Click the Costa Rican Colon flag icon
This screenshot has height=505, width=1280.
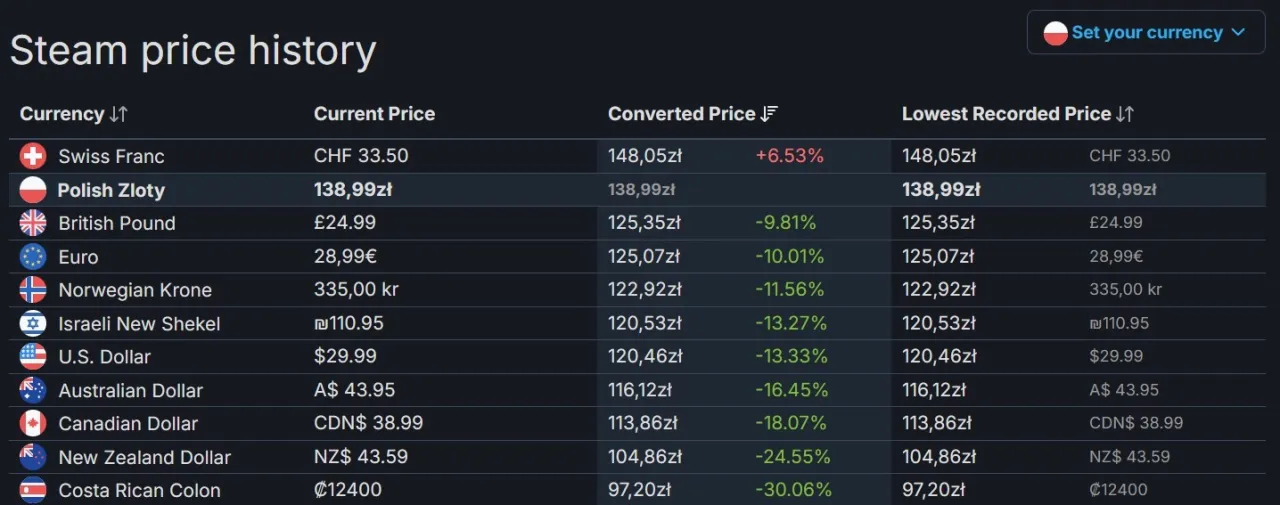tap(33, 491)
